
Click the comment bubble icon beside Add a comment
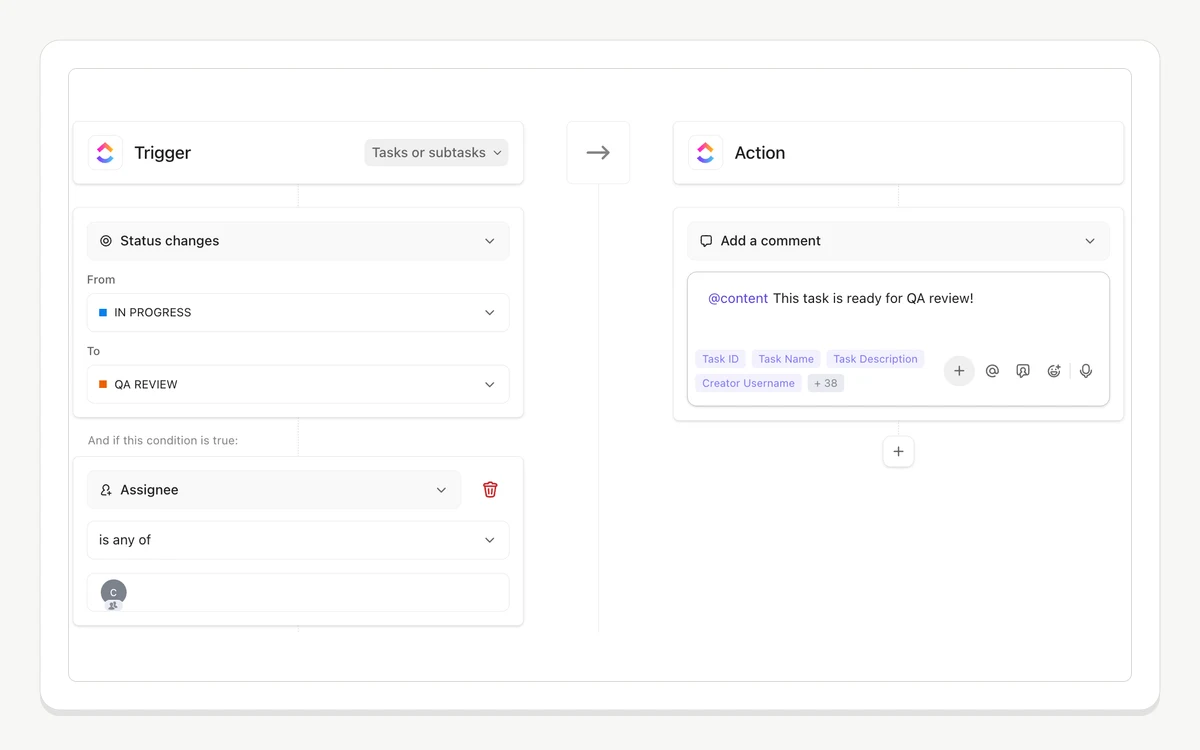coord(706,241)
